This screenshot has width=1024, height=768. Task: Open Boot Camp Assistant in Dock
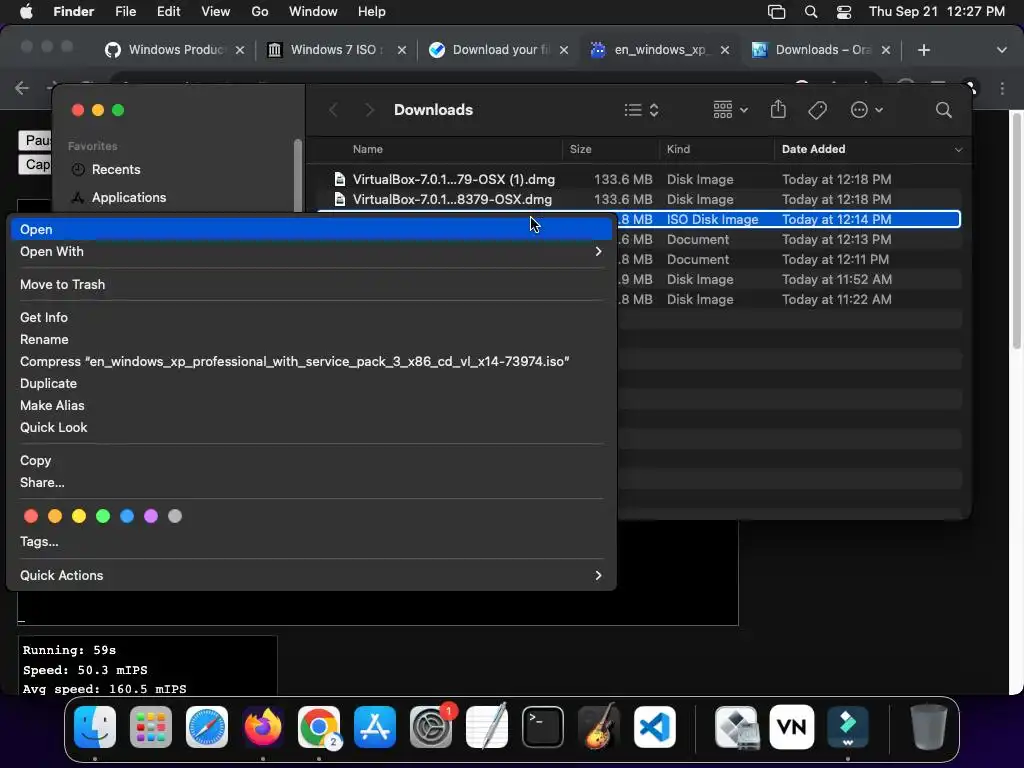click(737, 727)
